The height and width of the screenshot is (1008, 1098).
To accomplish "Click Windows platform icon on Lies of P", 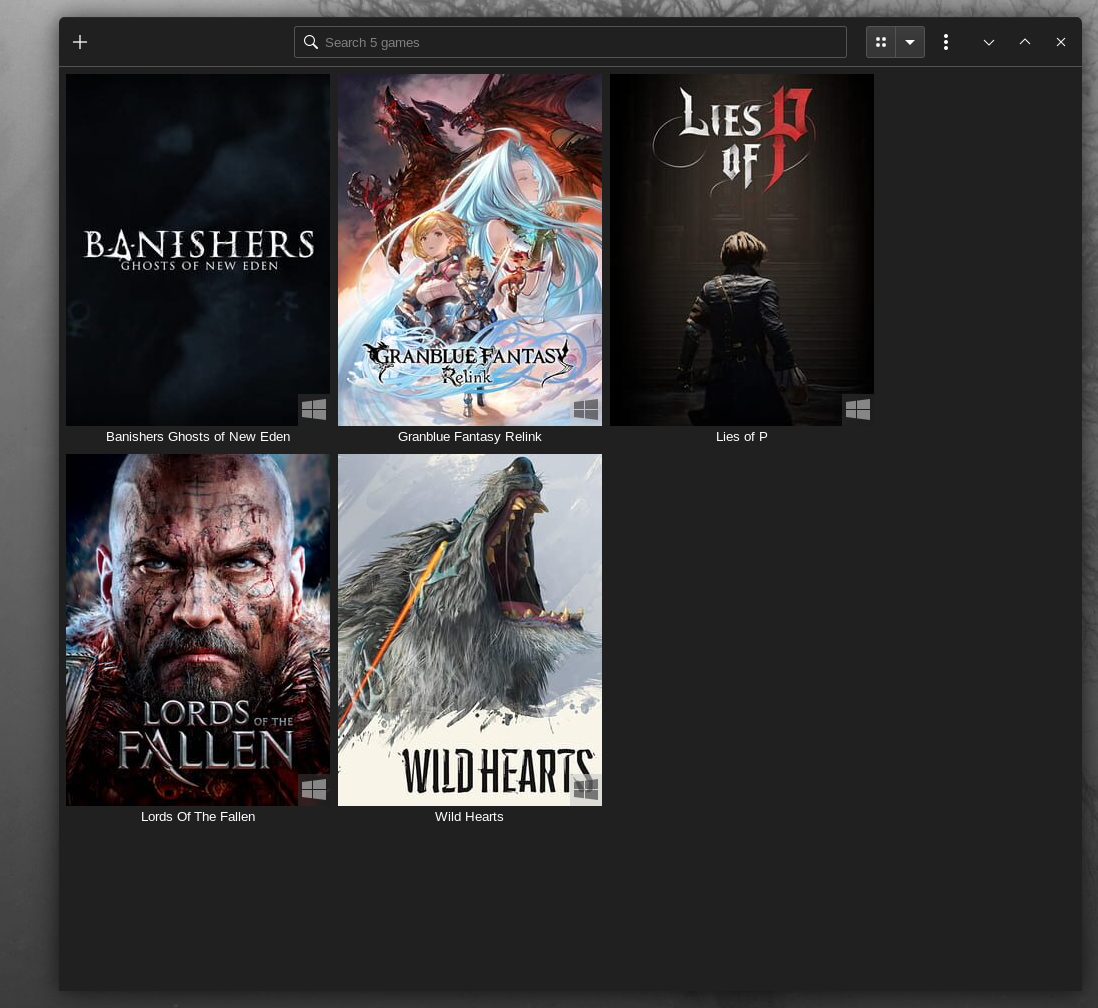I will (858, 410).
